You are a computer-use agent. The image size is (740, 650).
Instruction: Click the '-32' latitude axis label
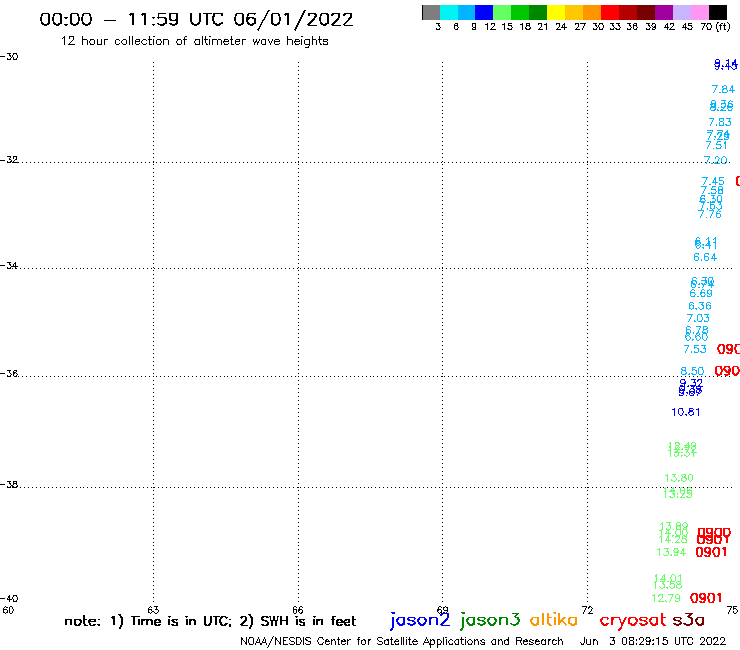pos(9,160)
